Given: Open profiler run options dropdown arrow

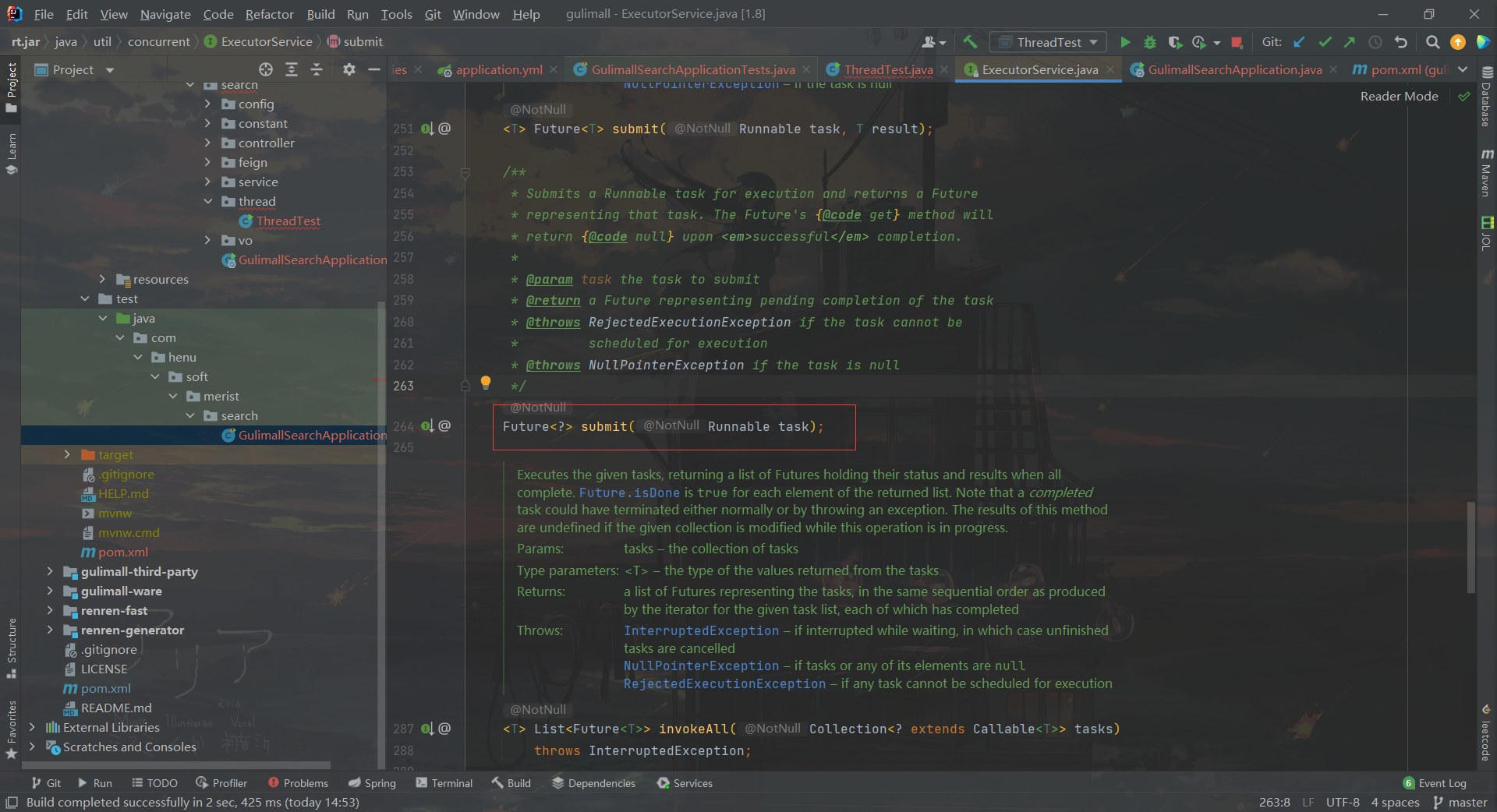Looking at the screenshot, I should 1217,43.
